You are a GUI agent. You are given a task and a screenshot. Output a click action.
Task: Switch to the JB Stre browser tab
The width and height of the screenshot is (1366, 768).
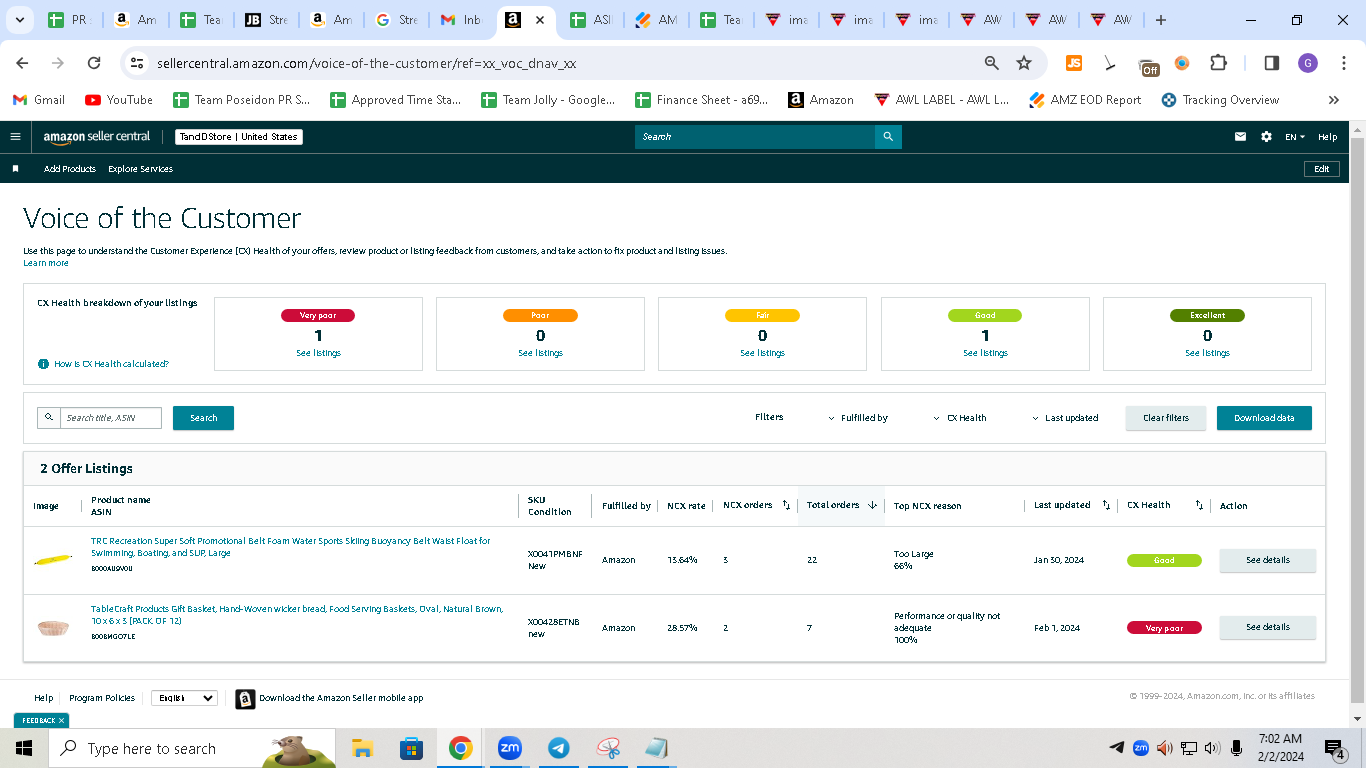point(267,20)
